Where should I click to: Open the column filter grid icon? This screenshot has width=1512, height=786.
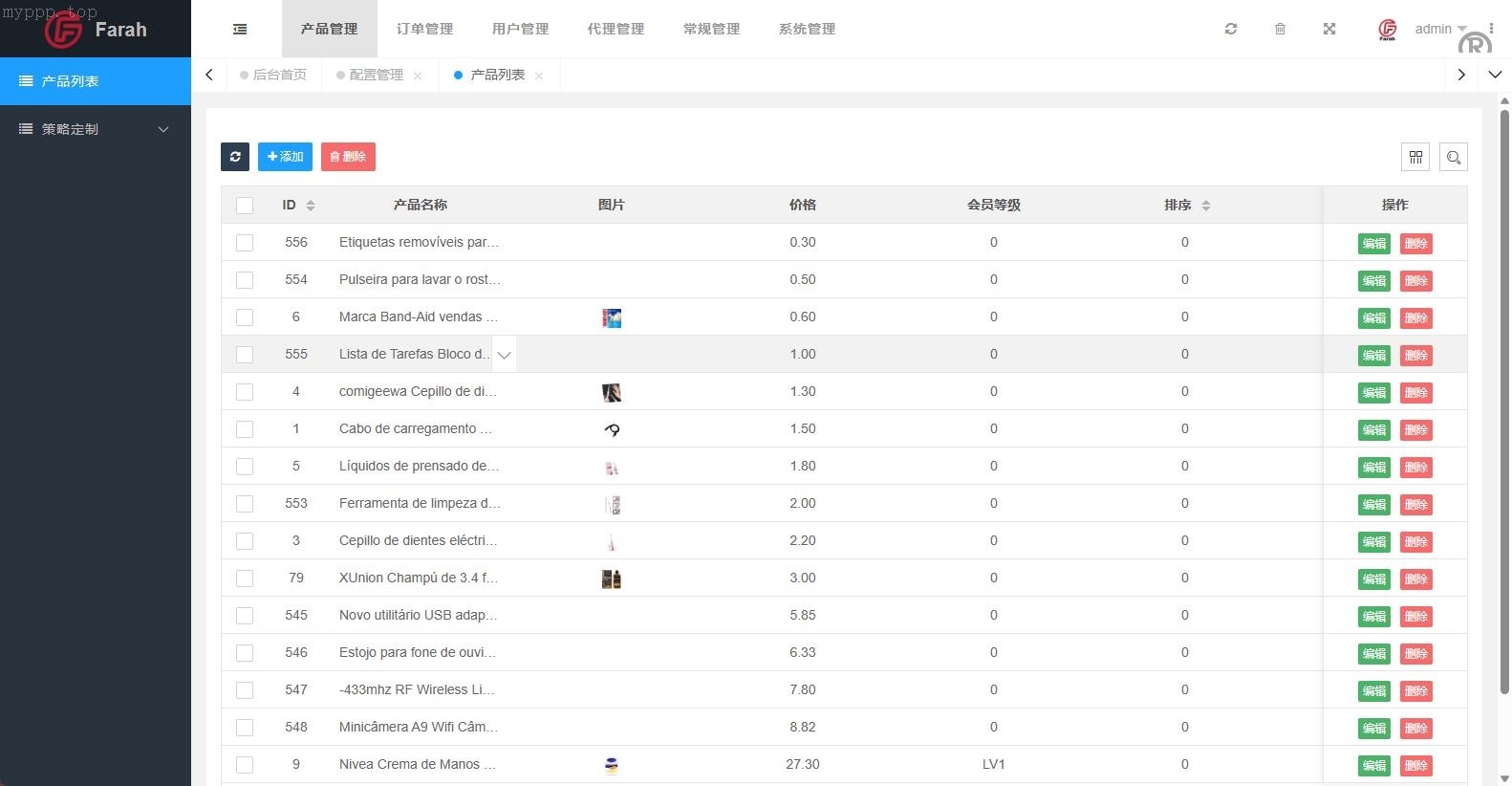pos(1415,157)
